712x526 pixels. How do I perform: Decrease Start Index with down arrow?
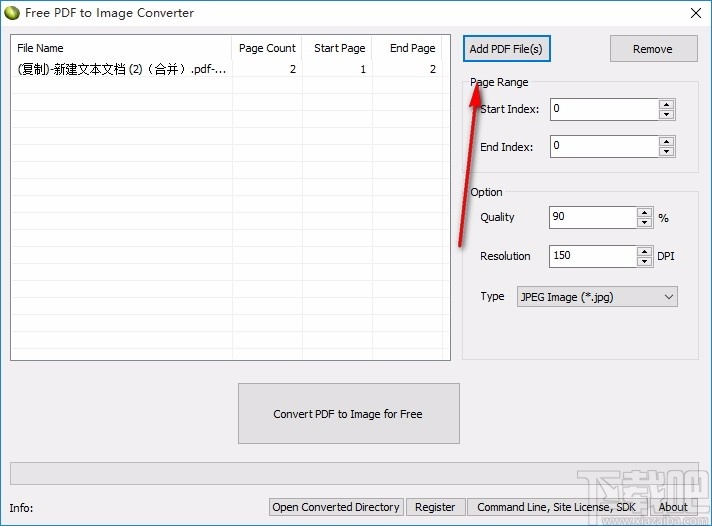coord(667,114)
